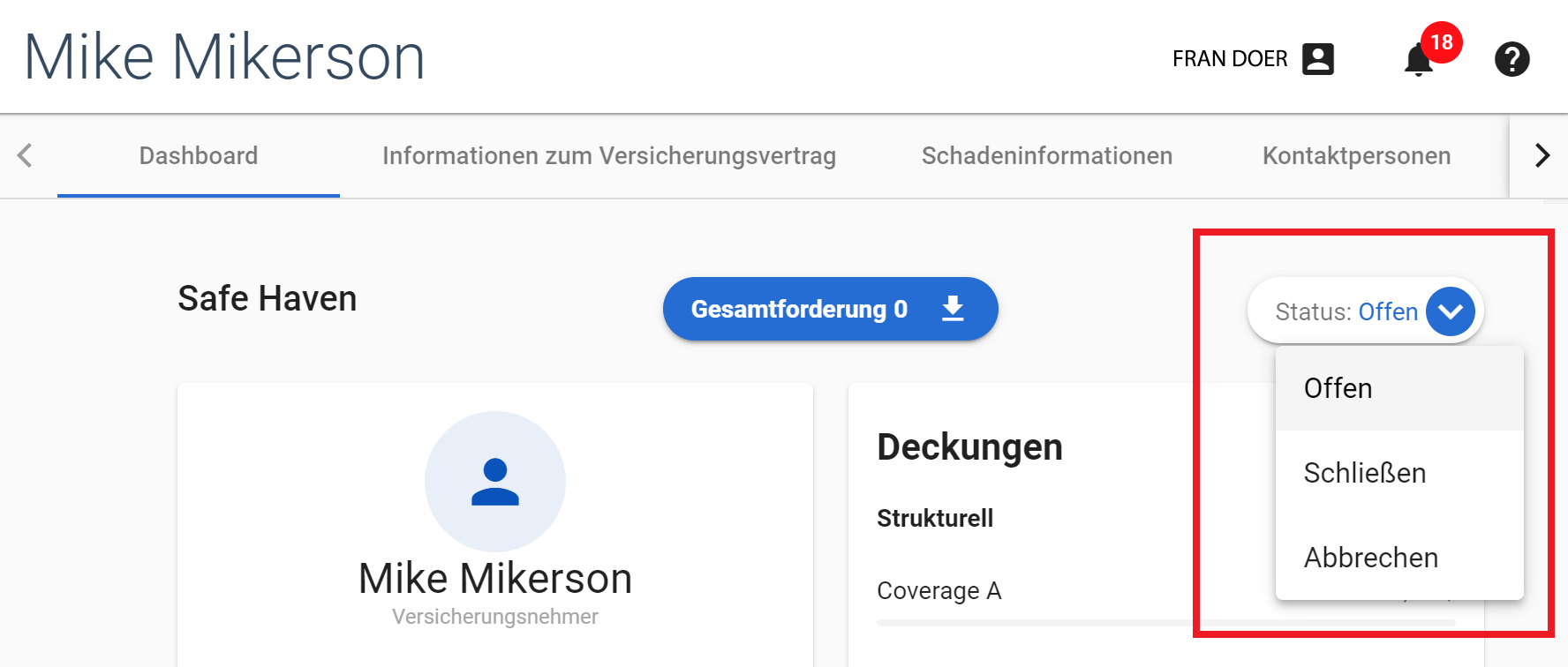Open the Kontaktpersonen tab
Viewport: 1568px width, 667px height.
click(x=1357, y=156)
